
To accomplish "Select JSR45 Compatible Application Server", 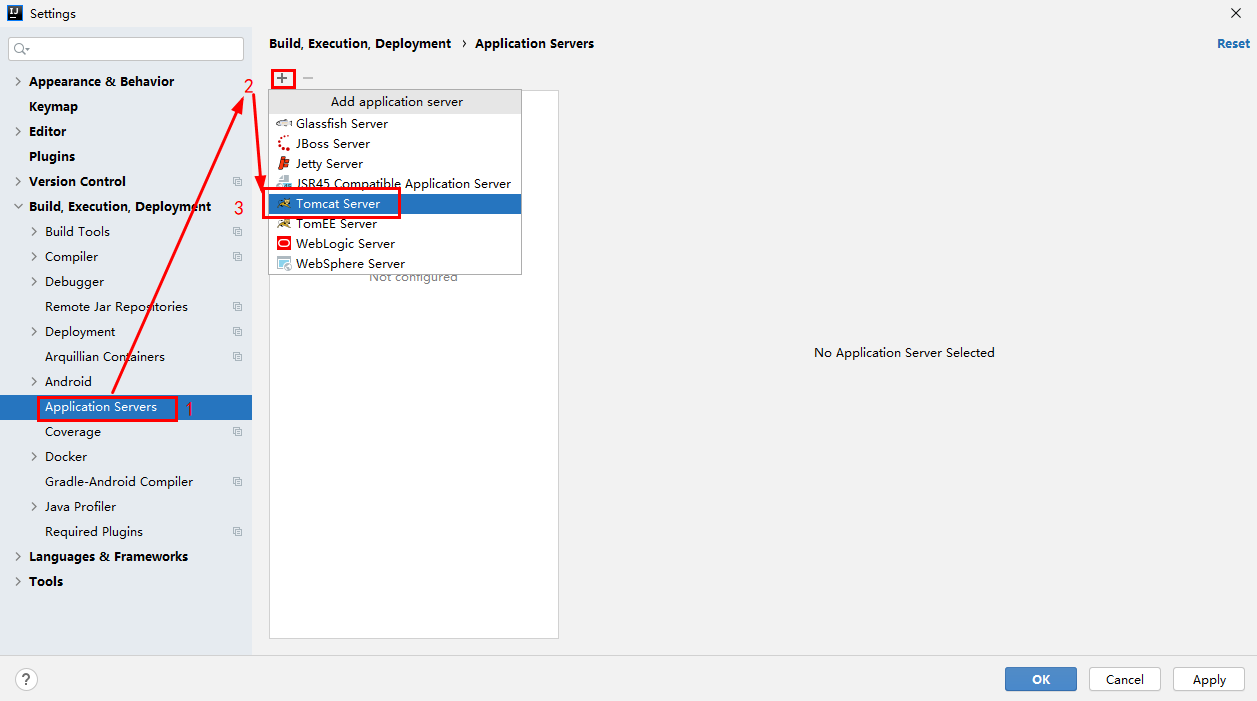I will [395, 184].
